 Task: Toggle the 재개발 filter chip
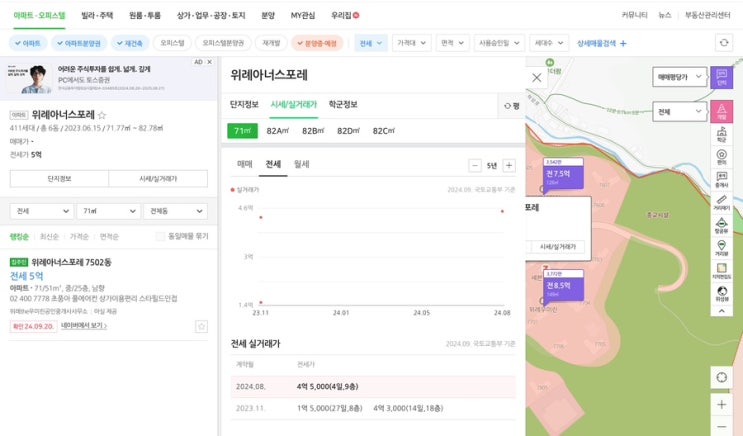(271, 43)
